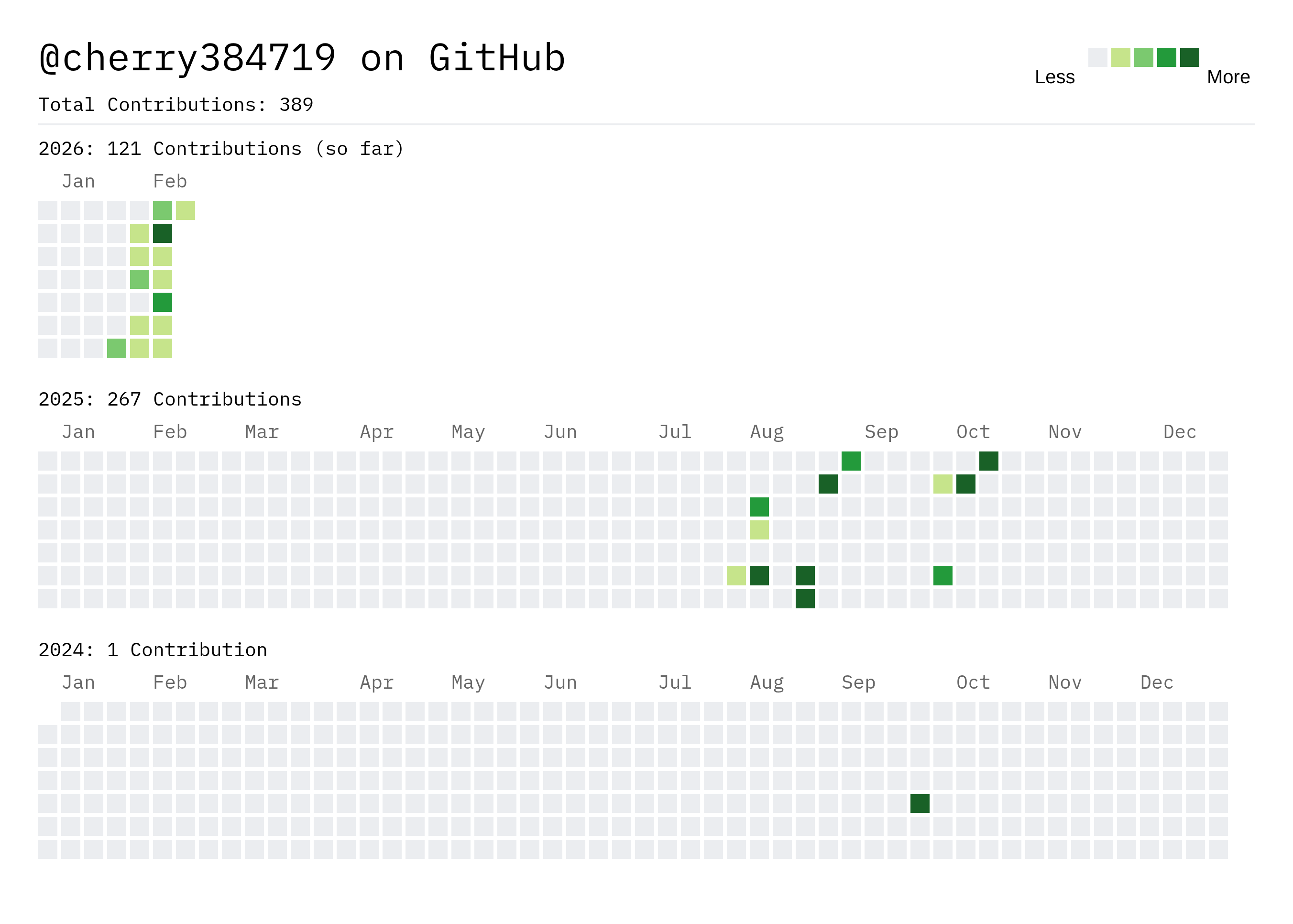
Task: Click the medium green bottom-row cell in 2026
Action: click(117, 348)
